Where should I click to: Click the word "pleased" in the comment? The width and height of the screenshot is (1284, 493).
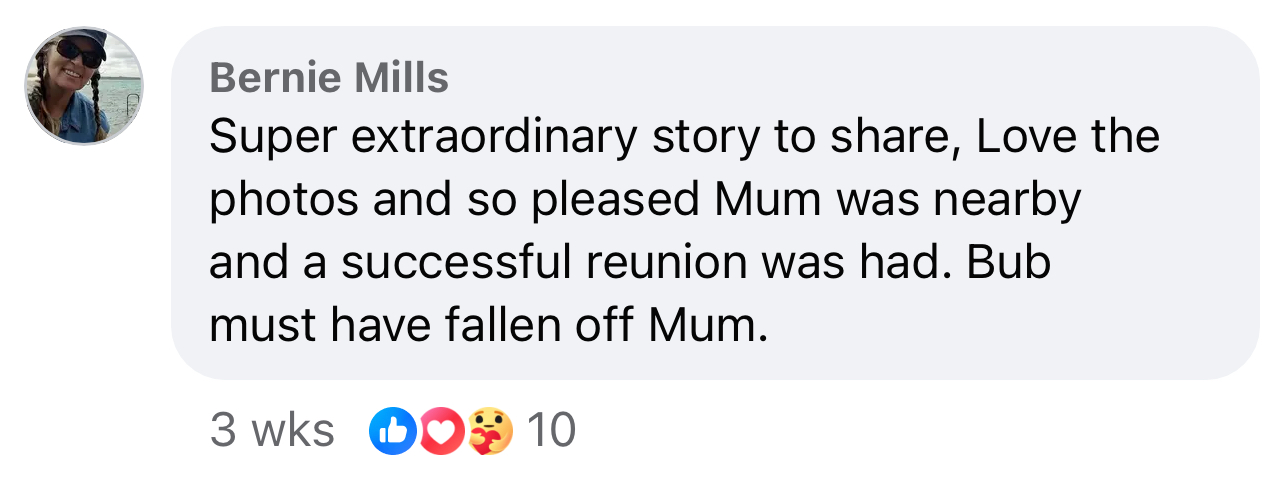(x=615, y=200)
